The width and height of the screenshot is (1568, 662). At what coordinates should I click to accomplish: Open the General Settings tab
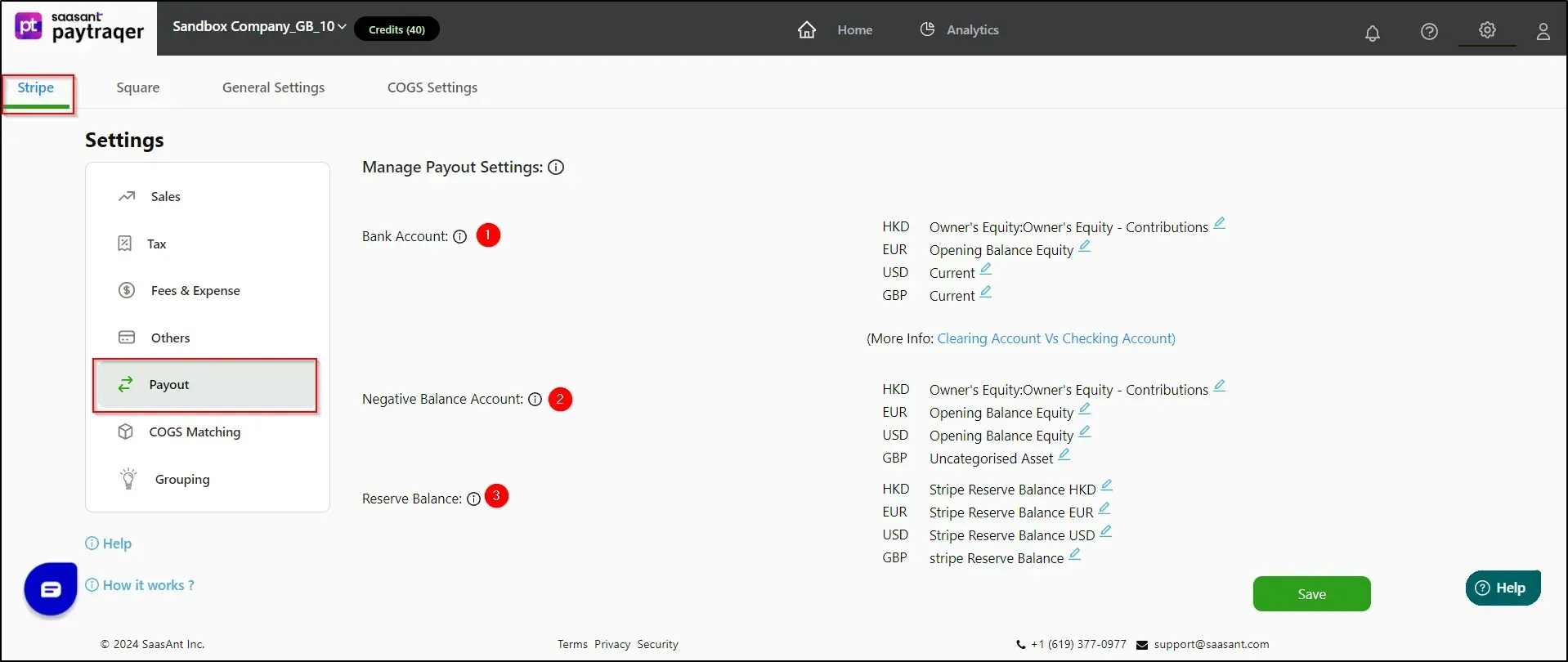pos(273,87)
